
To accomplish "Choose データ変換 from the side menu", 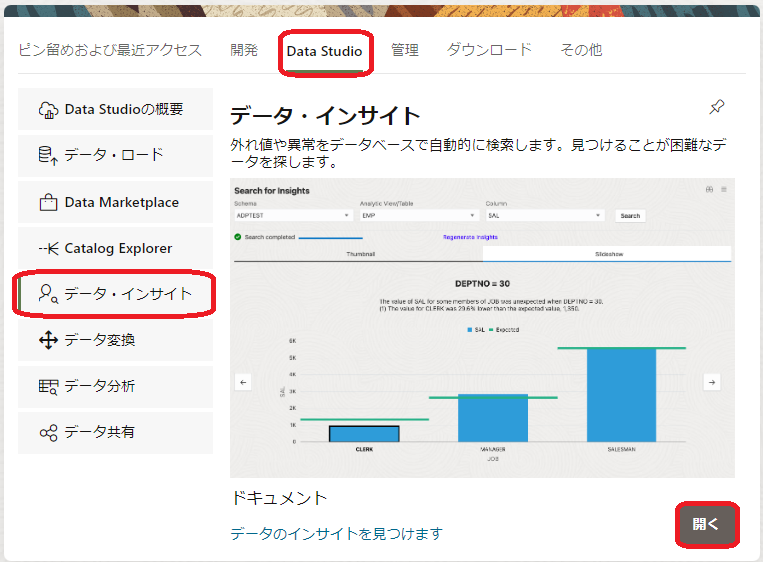I will point(100,341).
